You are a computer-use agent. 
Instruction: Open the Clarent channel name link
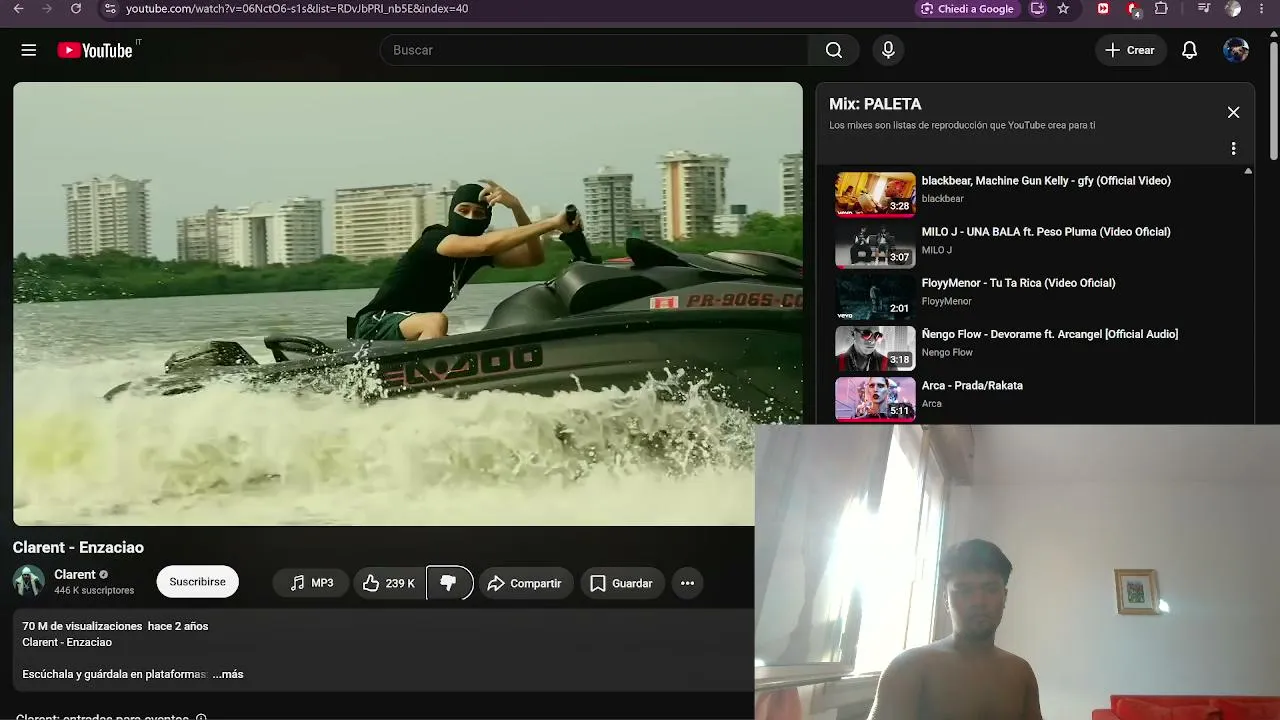click(75, 575)
